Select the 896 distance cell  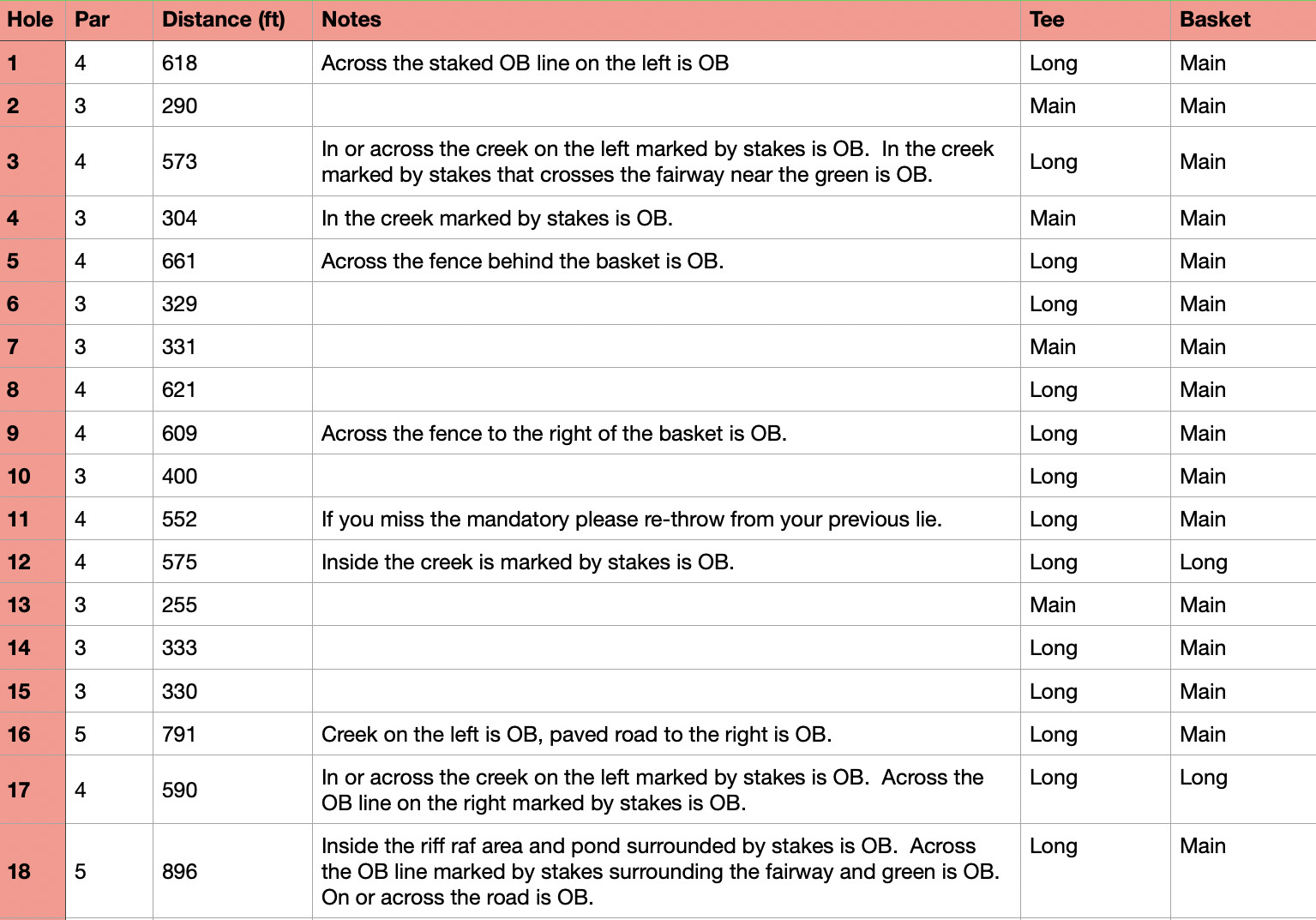pos(180,871)
